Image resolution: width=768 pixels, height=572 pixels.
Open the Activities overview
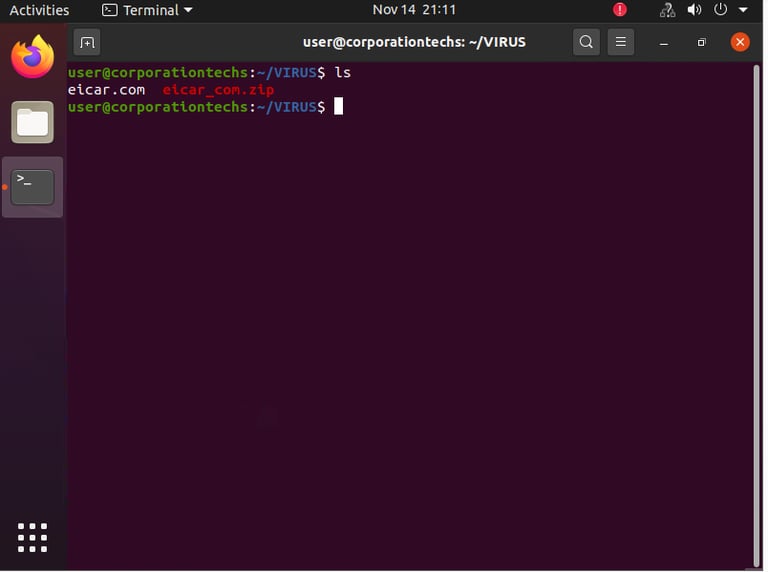click(x=39, y=10)
